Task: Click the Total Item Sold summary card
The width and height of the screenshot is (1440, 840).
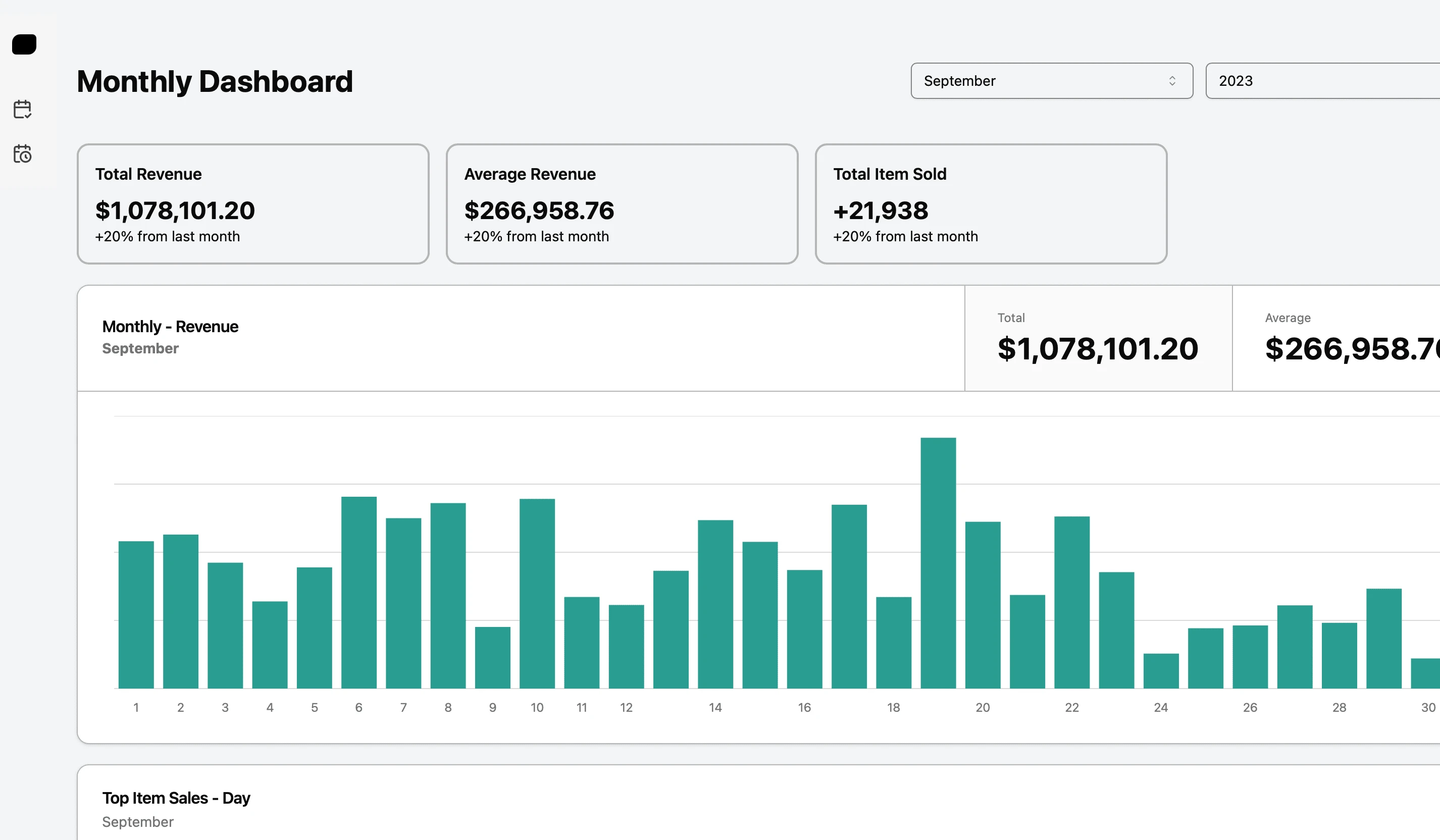Action: pos(991,204)
